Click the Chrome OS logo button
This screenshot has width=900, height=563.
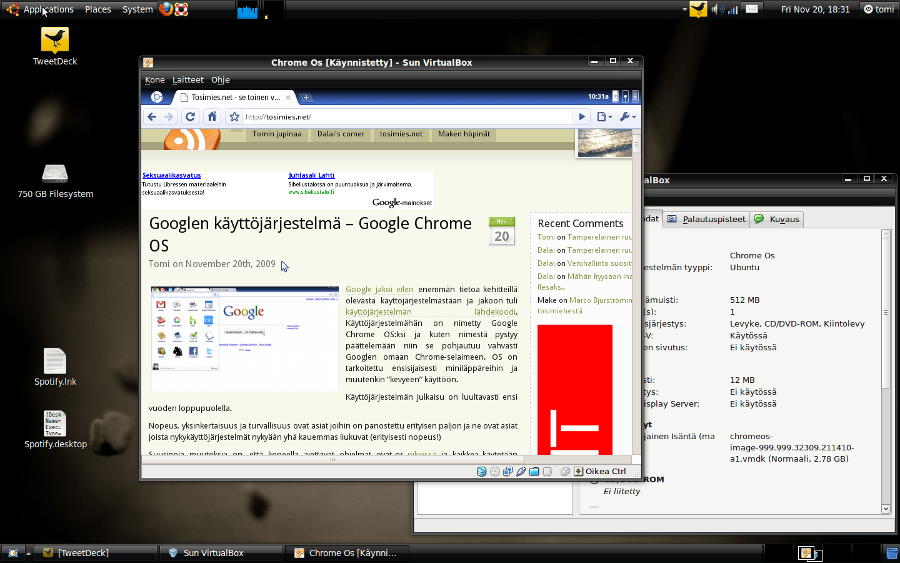[156, 97]
